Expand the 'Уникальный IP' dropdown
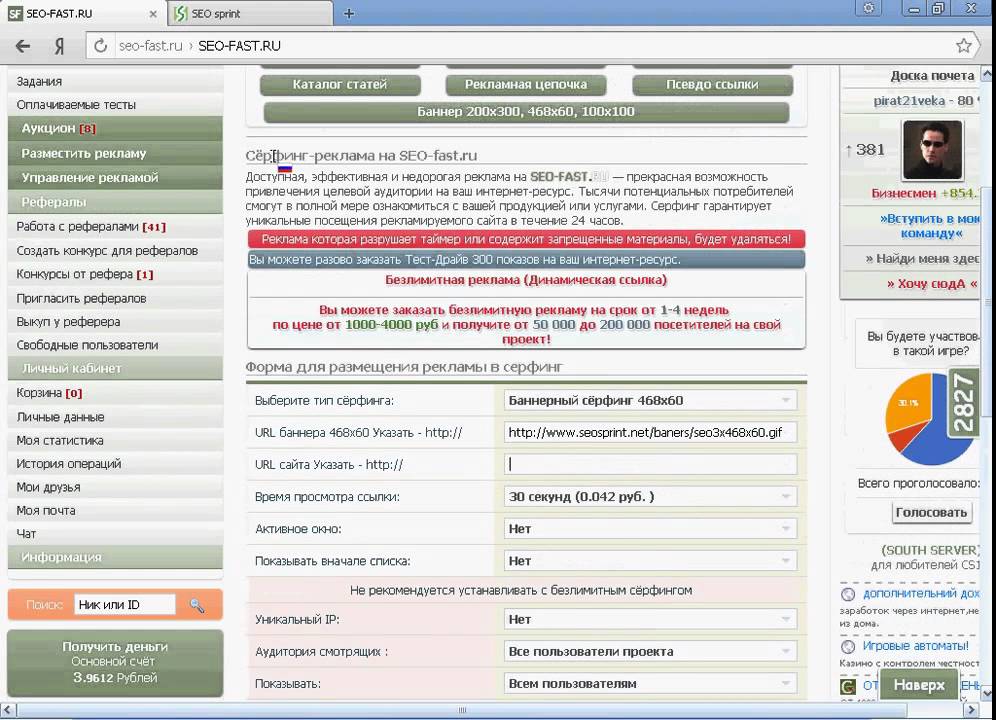Image resolution: width=996 pixels, height=720 pixels. 650,620
